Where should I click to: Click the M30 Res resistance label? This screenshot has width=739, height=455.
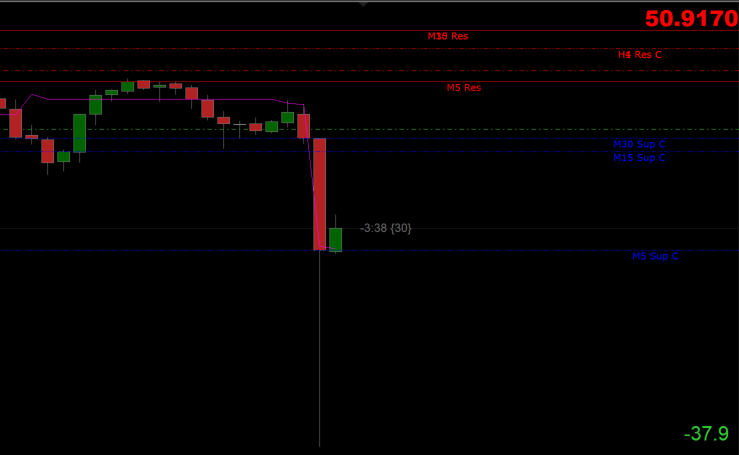point(448,36)
